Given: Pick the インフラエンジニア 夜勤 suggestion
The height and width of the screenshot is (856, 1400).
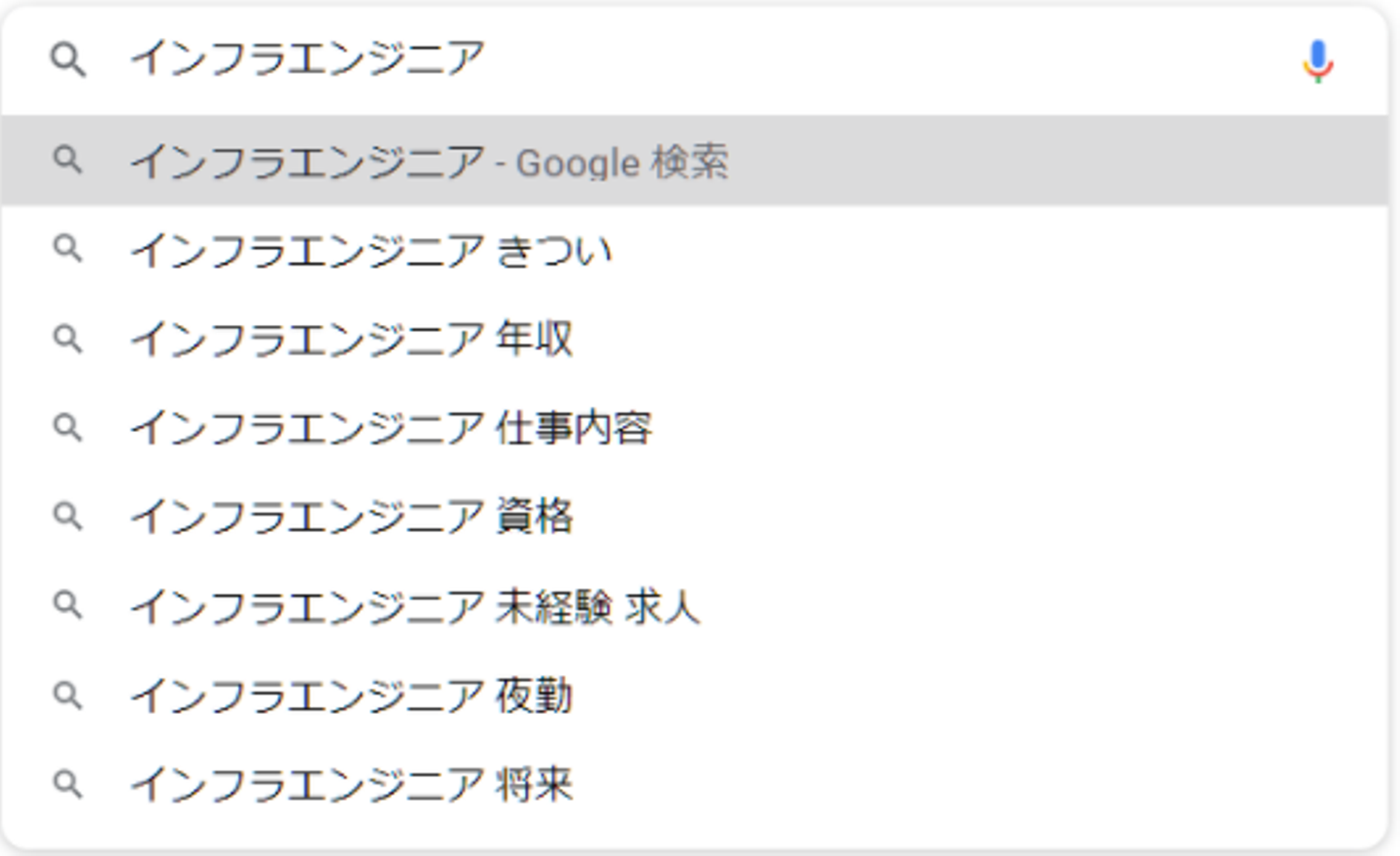Looking at the screenshot, I should coord(351,695).
